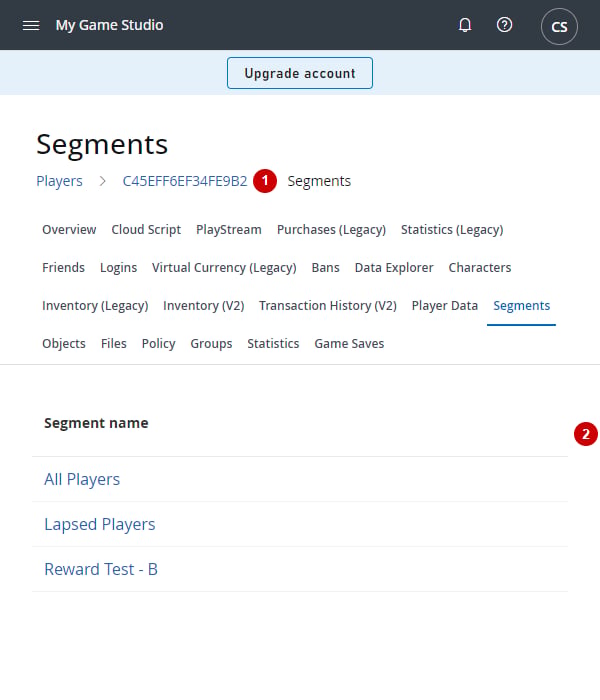This screenshot has width=600, height=700.
Task: Switch to the Bans tab
Action: click(325, 267)
